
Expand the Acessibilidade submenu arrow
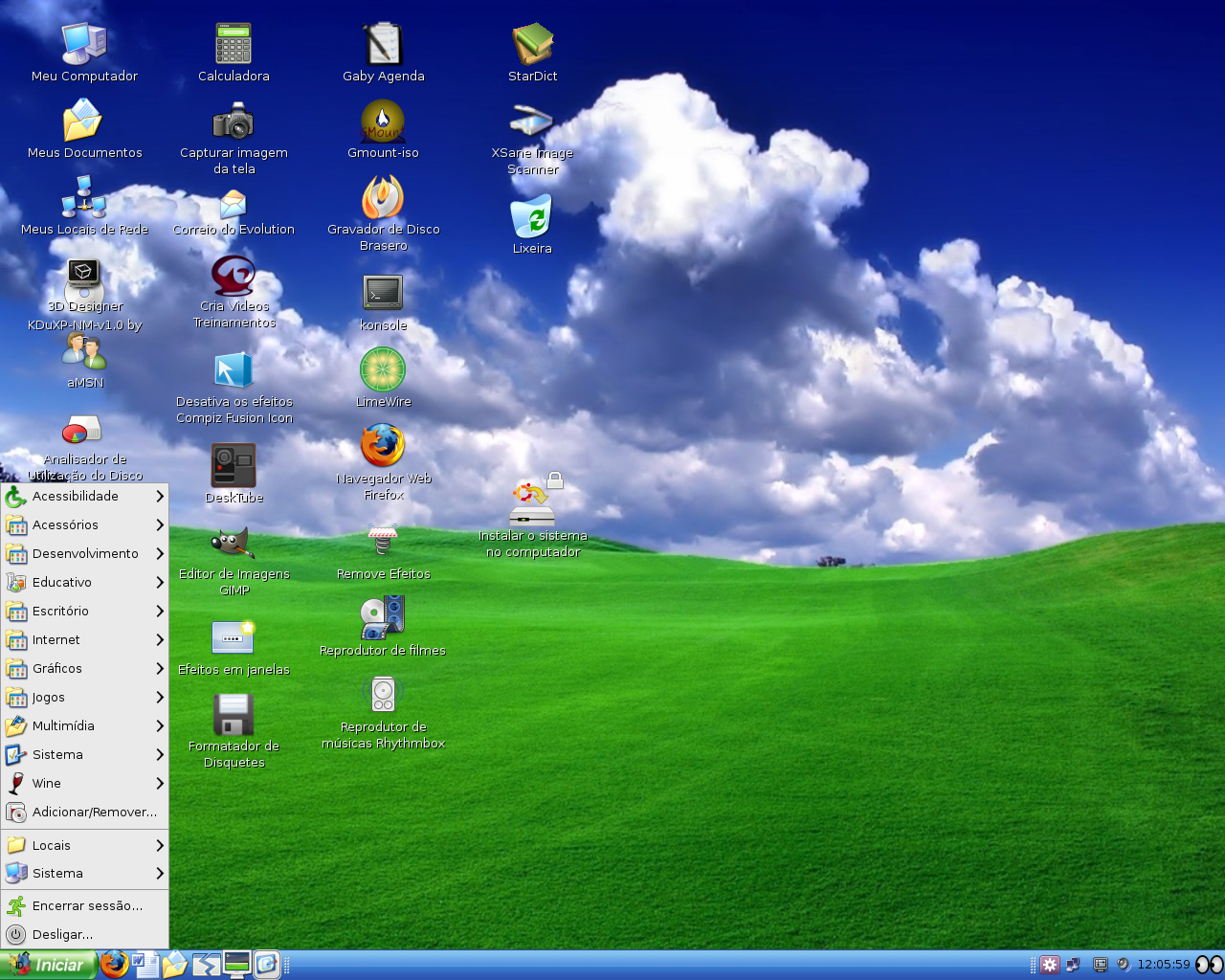(160, 496)
